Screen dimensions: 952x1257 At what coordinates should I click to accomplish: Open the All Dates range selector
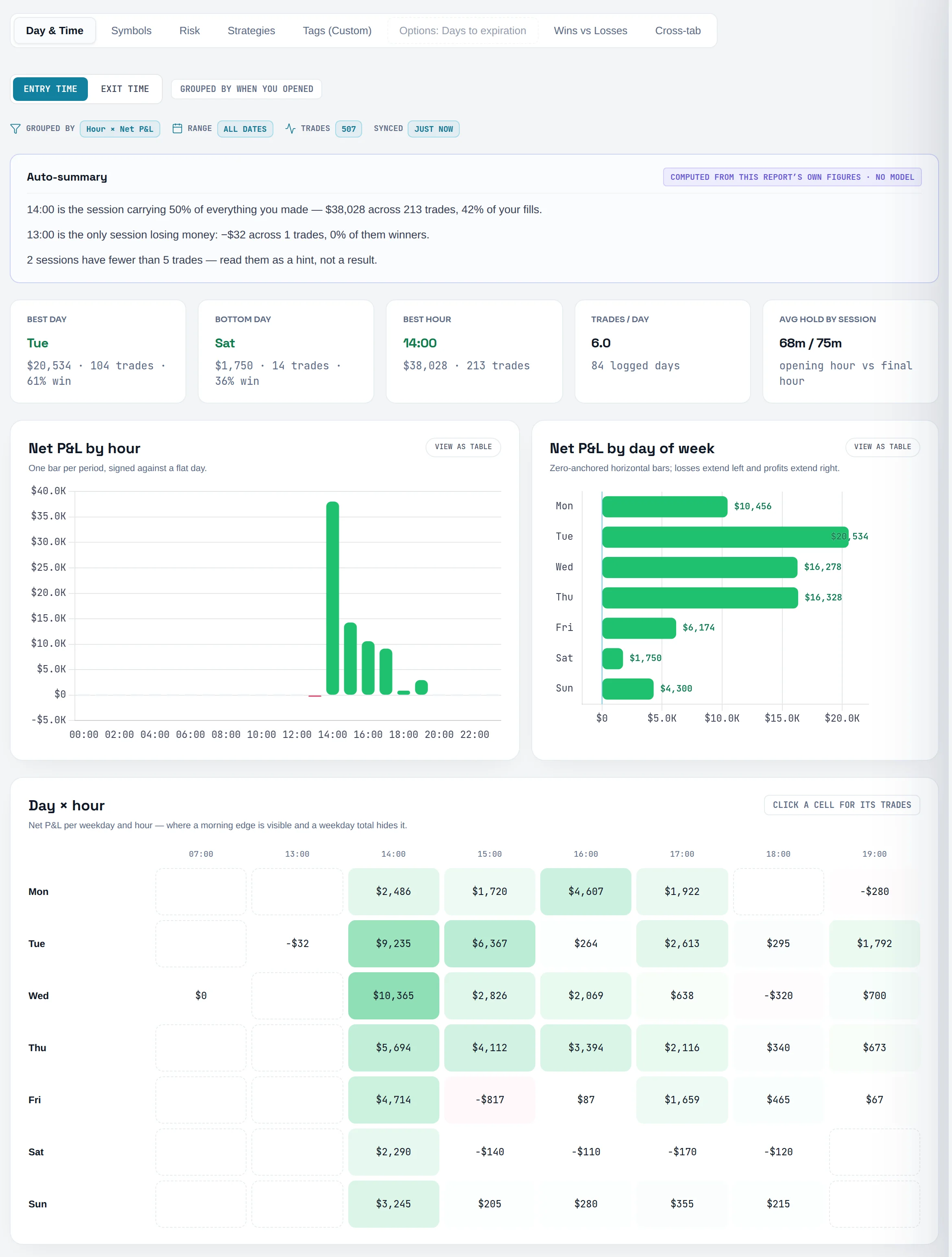pos(245,129)
